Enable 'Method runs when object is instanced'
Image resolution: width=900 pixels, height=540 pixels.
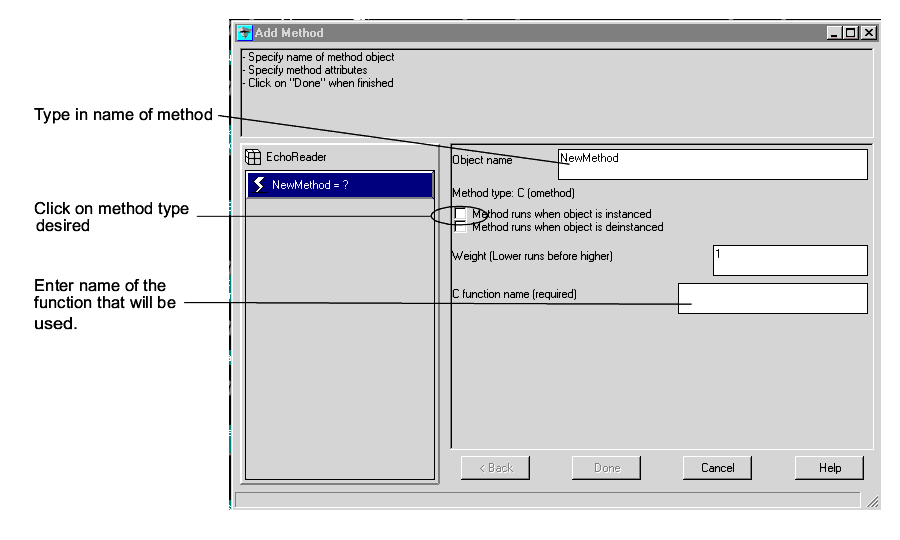tap(460, 214)
